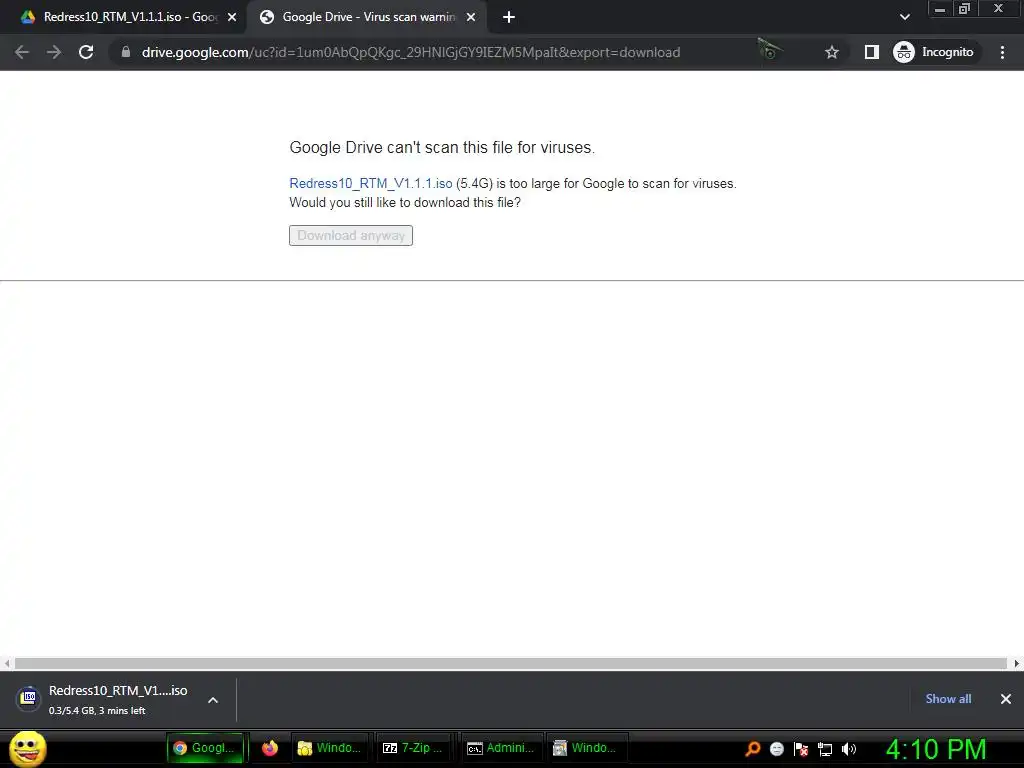Viewport: 1024px width, 768px height.
Task: Open the network connection tray icon
Action: click(x=825, y=749)
